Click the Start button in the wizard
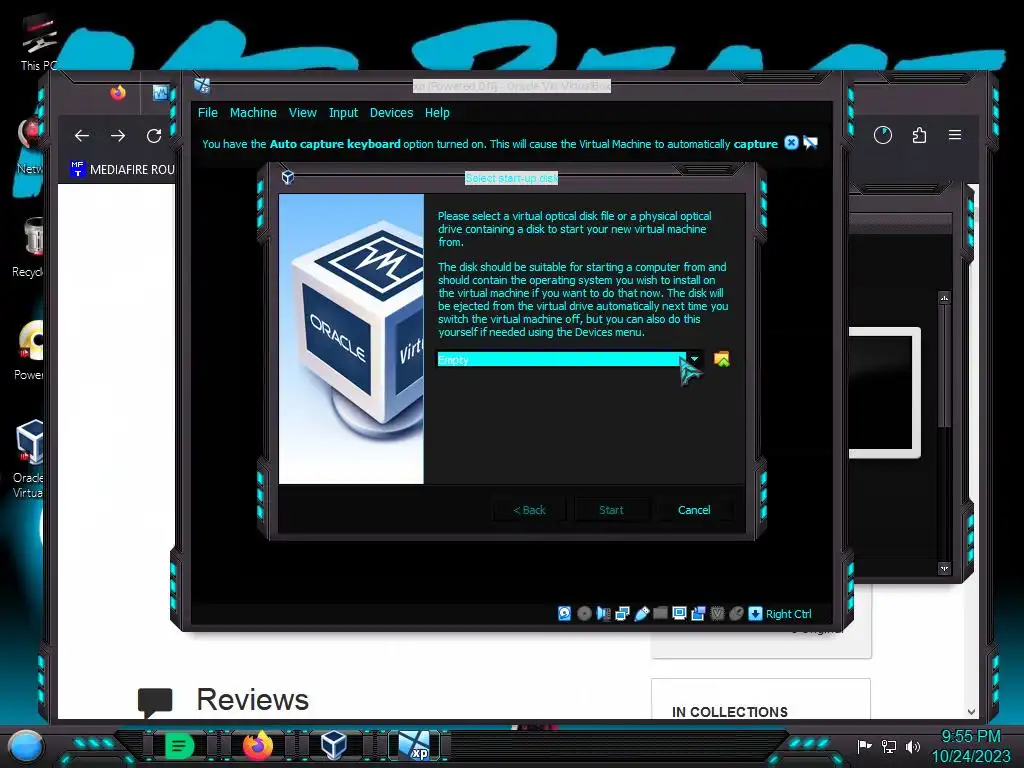This screenshot has width=1024, height=768. pos(611,510)
